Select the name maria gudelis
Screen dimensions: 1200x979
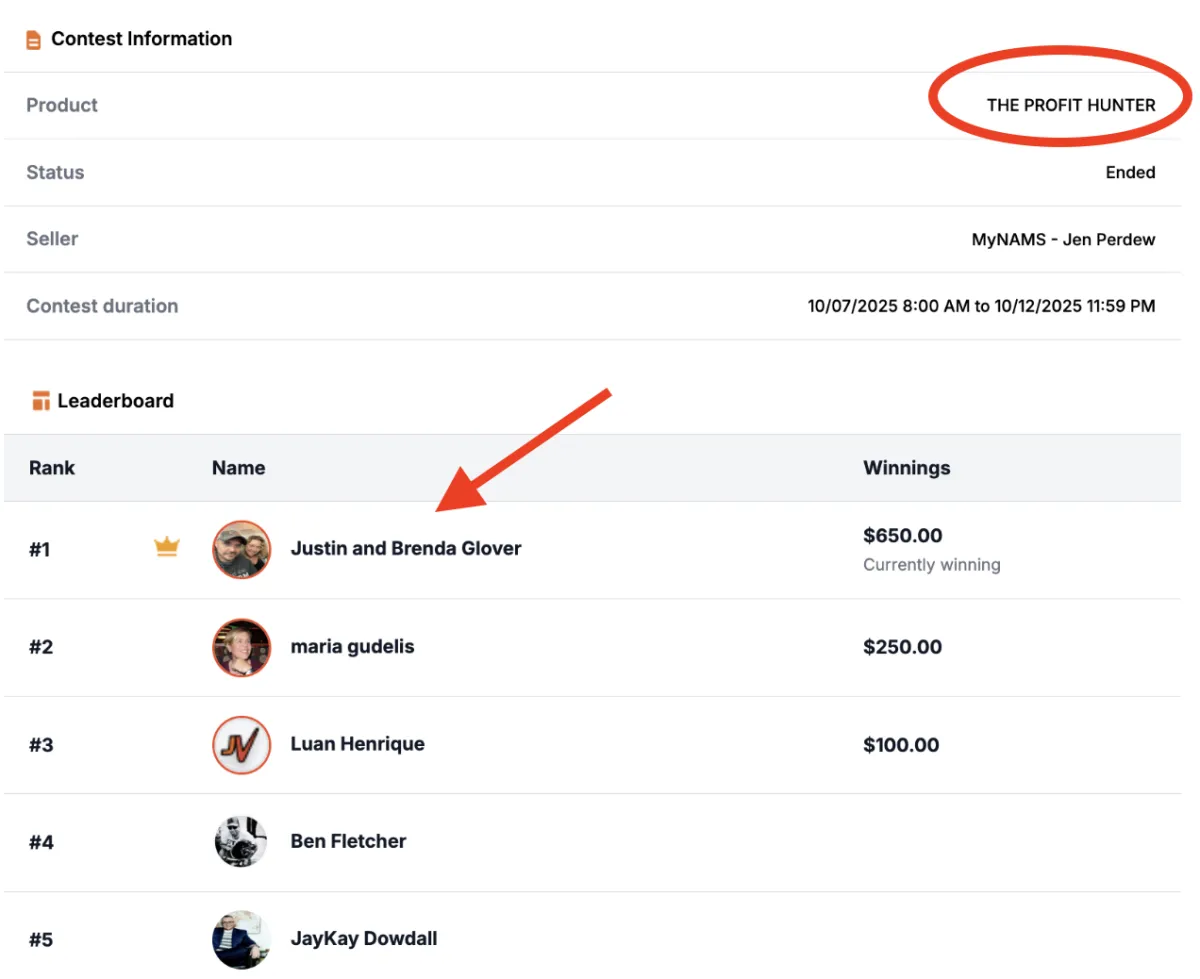pos(352,646)
